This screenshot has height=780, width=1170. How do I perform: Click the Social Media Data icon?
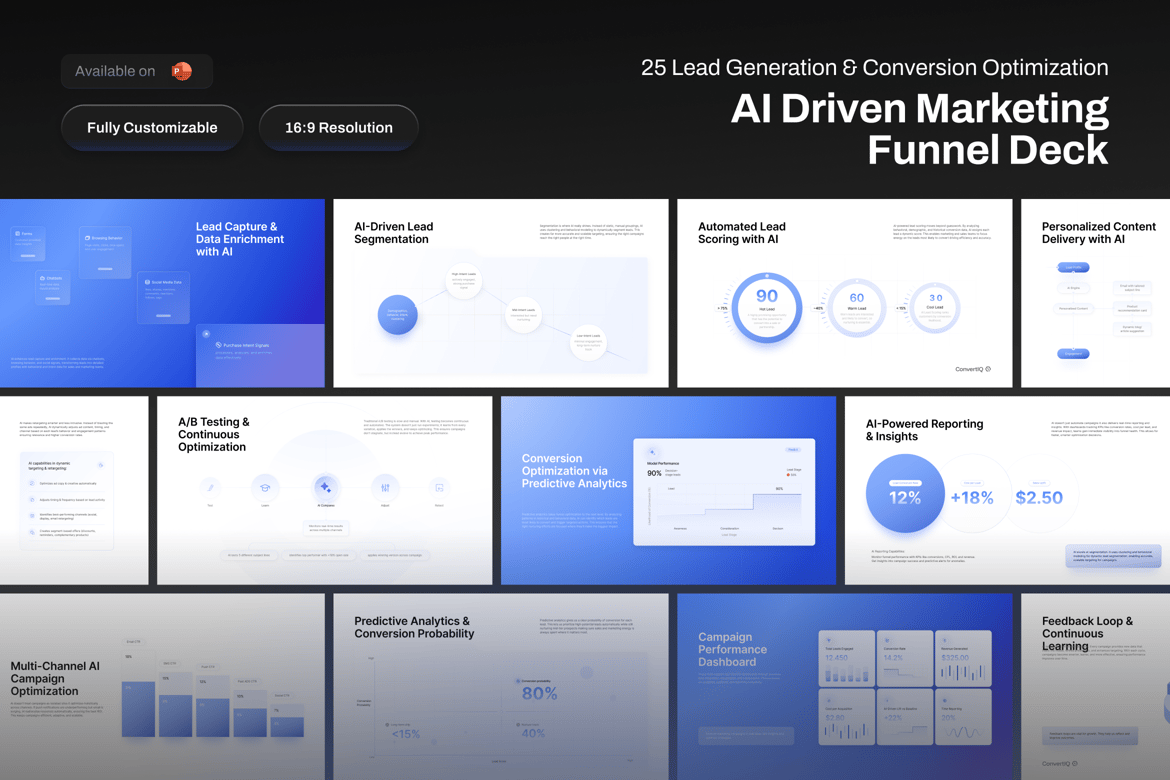[x=148, y=282]
